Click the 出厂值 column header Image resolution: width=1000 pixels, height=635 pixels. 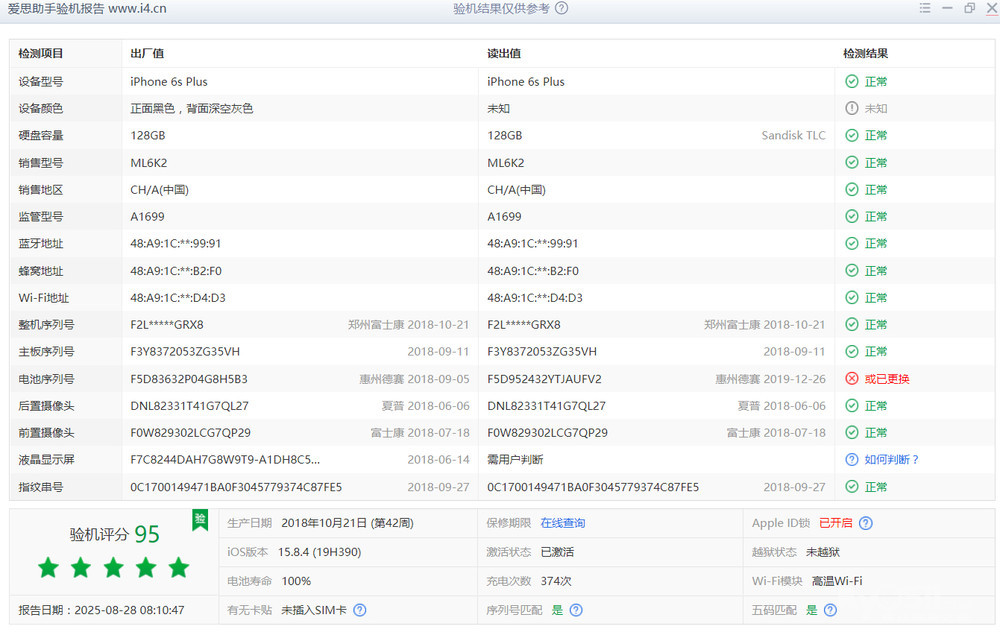pos(147,54)
